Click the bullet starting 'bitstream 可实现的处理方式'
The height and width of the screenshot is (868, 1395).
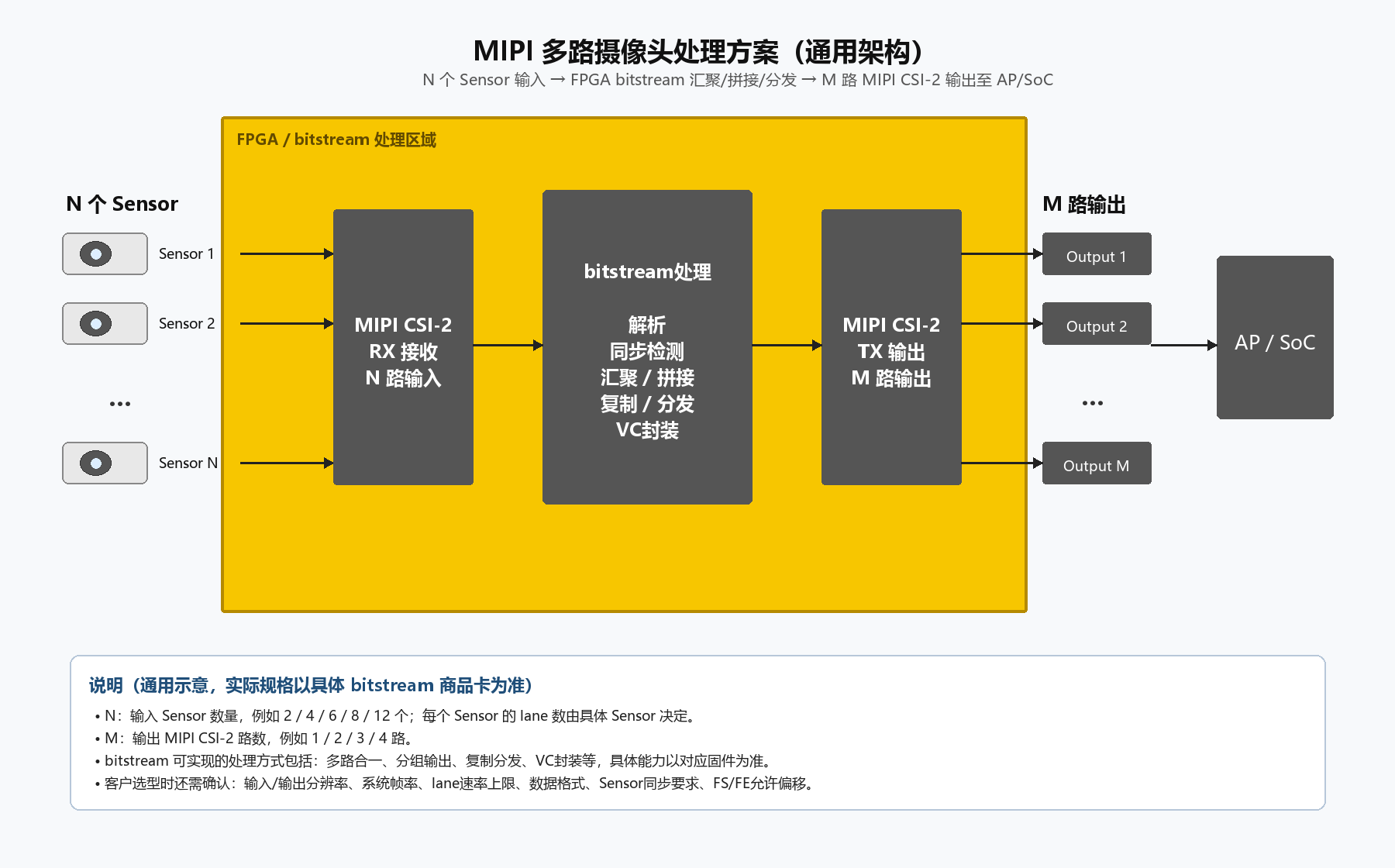coord(434,761)
